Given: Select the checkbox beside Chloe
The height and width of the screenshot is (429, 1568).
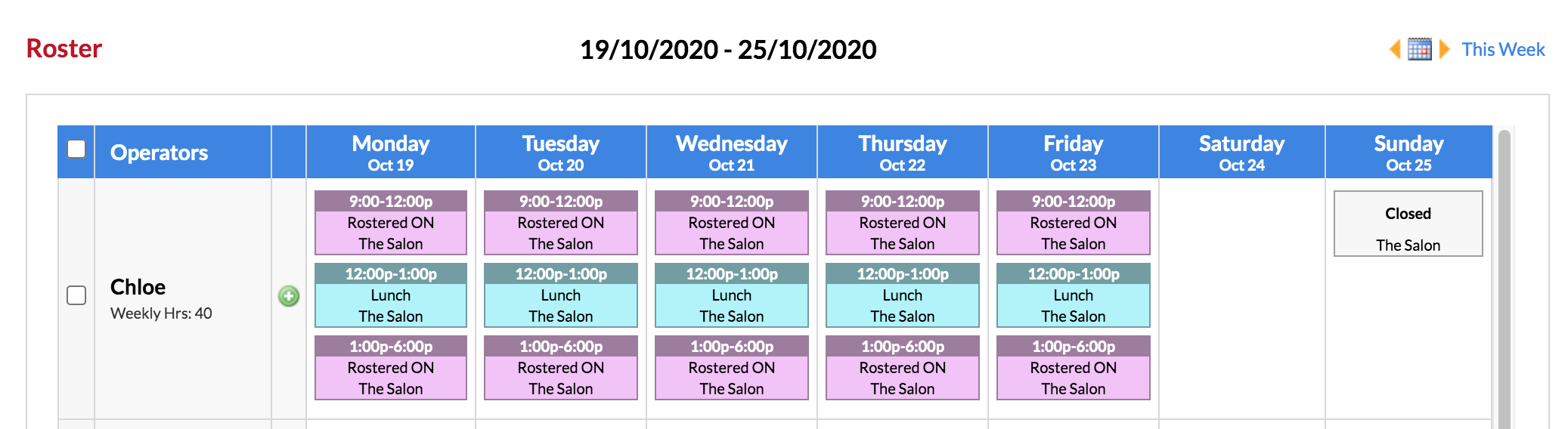Looking at the screenshot, I should point(76,295).
